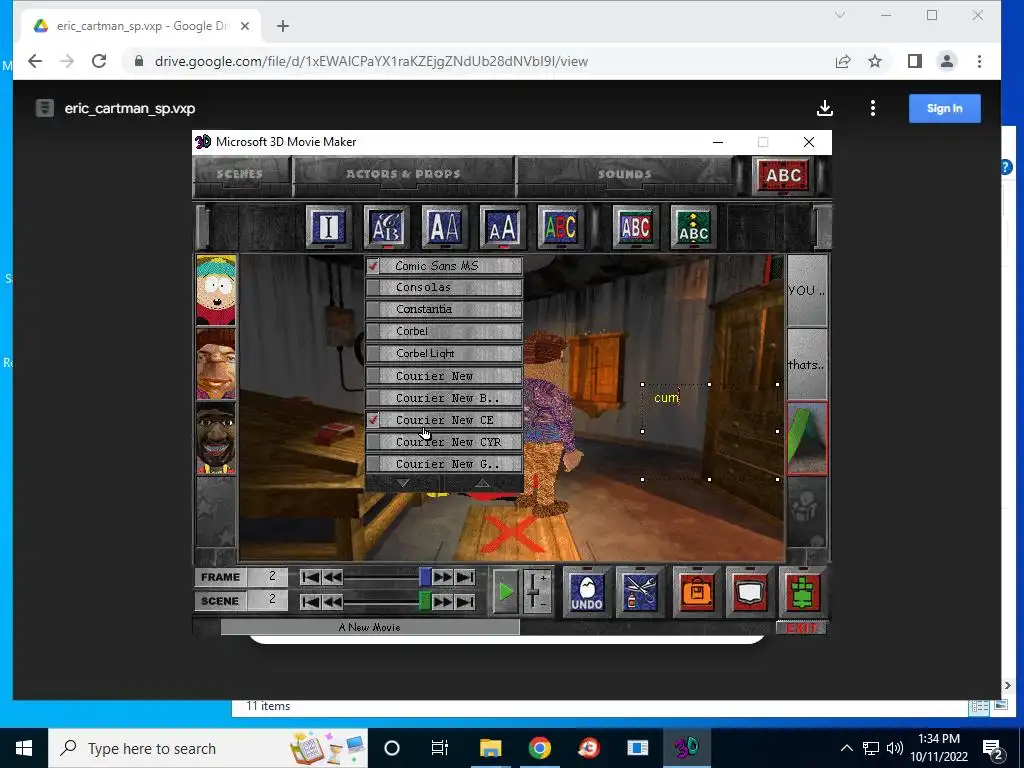Open the red help book button
The height and width of the screenshot is (768, 1024).
click(x=749, y=590)
